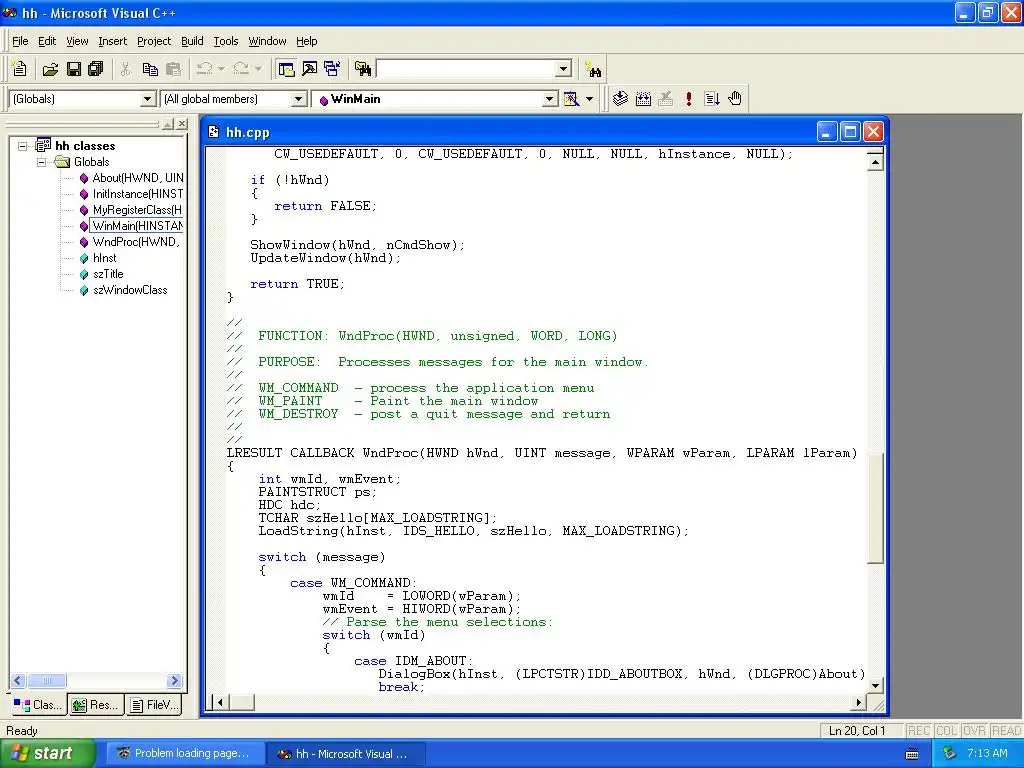Viewport: 1024px width, 768px height.
Task: Click the Windows Start button
Action: pos(47,753)
